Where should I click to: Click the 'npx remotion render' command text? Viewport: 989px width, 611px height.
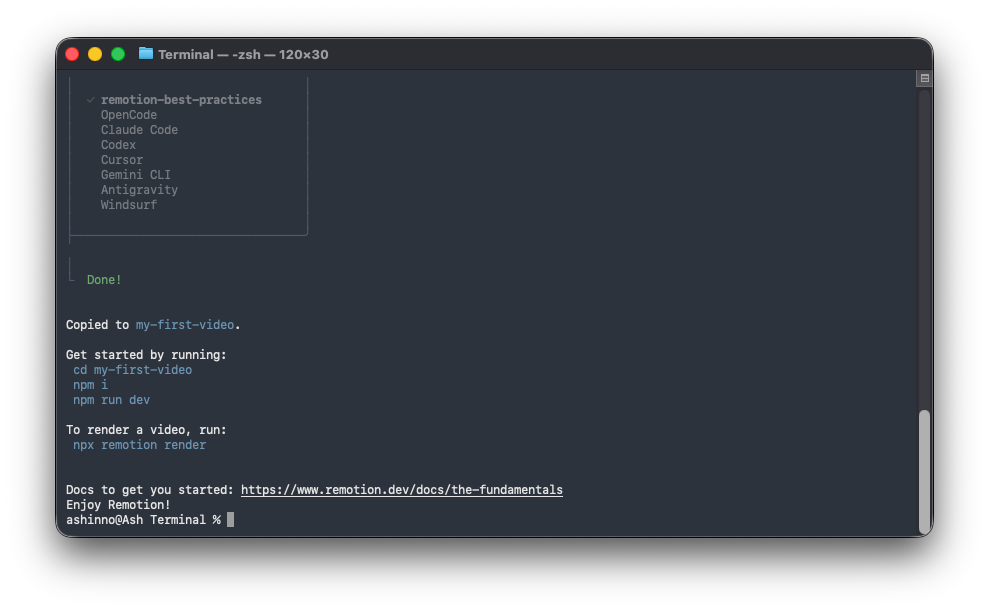pos(139,445)
